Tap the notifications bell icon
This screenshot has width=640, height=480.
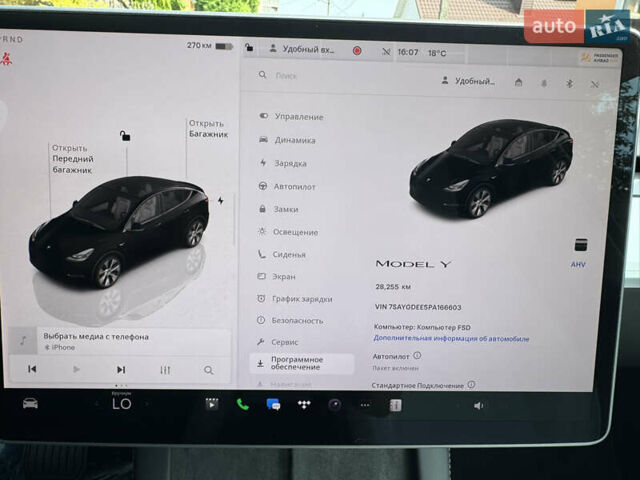[544, 83]
